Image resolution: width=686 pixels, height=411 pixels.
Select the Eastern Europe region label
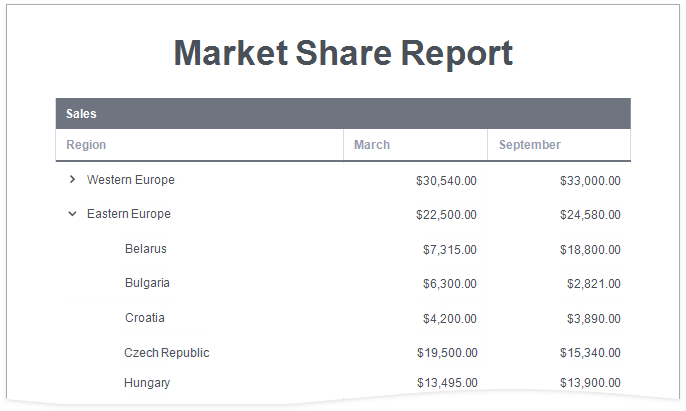coord(129,214)
